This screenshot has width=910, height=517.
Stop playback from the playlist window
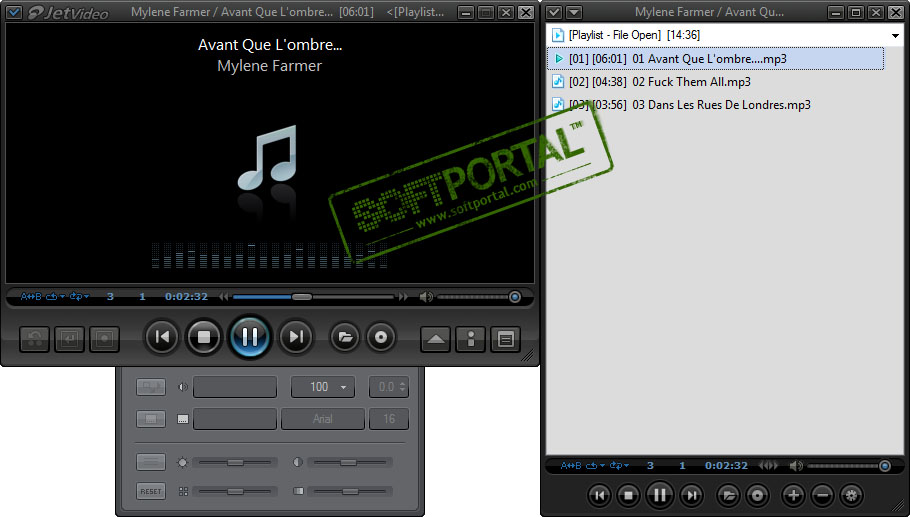pyautogui.click(x=628, y=496)
